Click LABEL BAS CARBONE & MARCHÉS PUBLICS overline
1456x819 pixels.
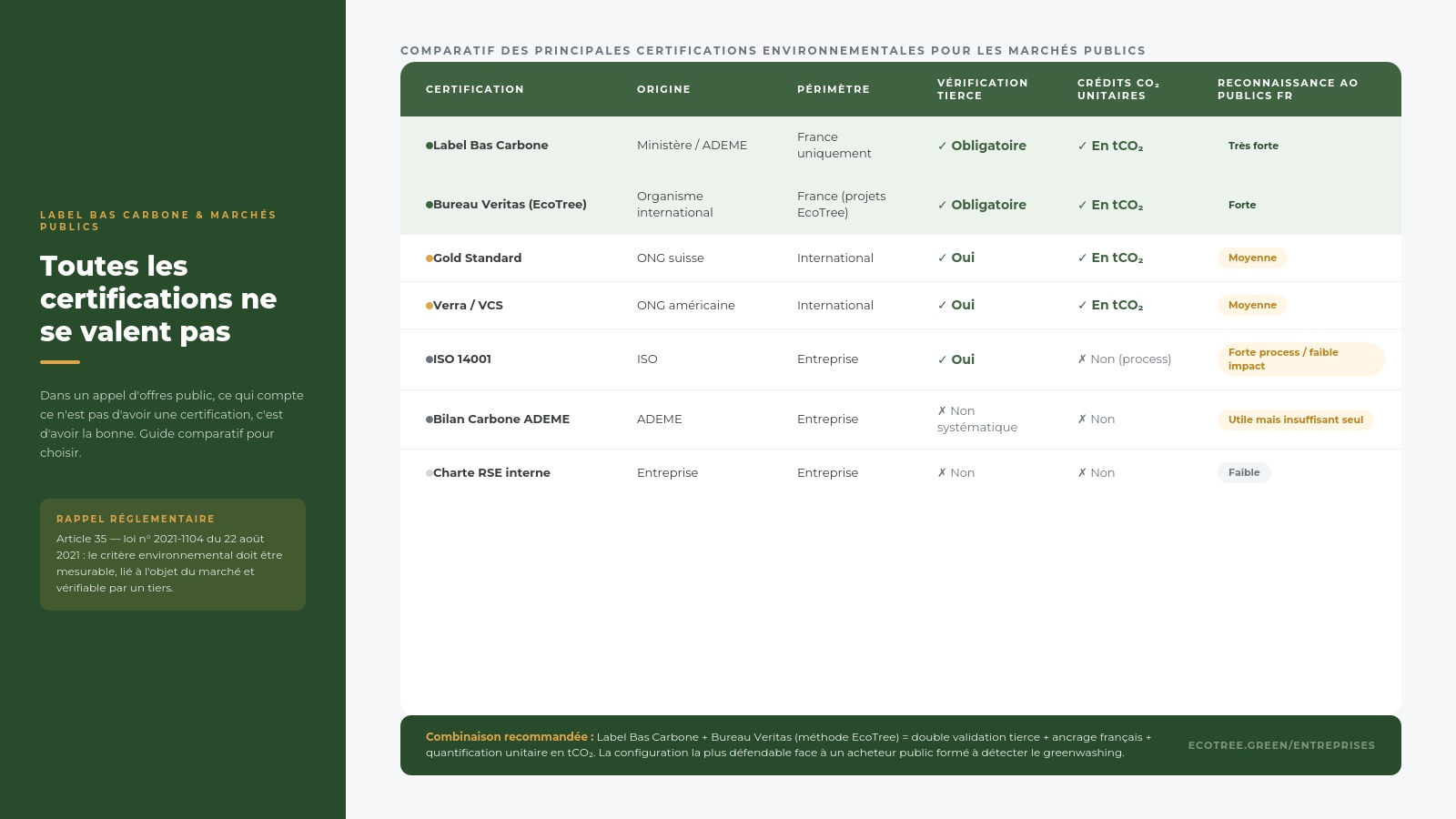tap(158, 221)
